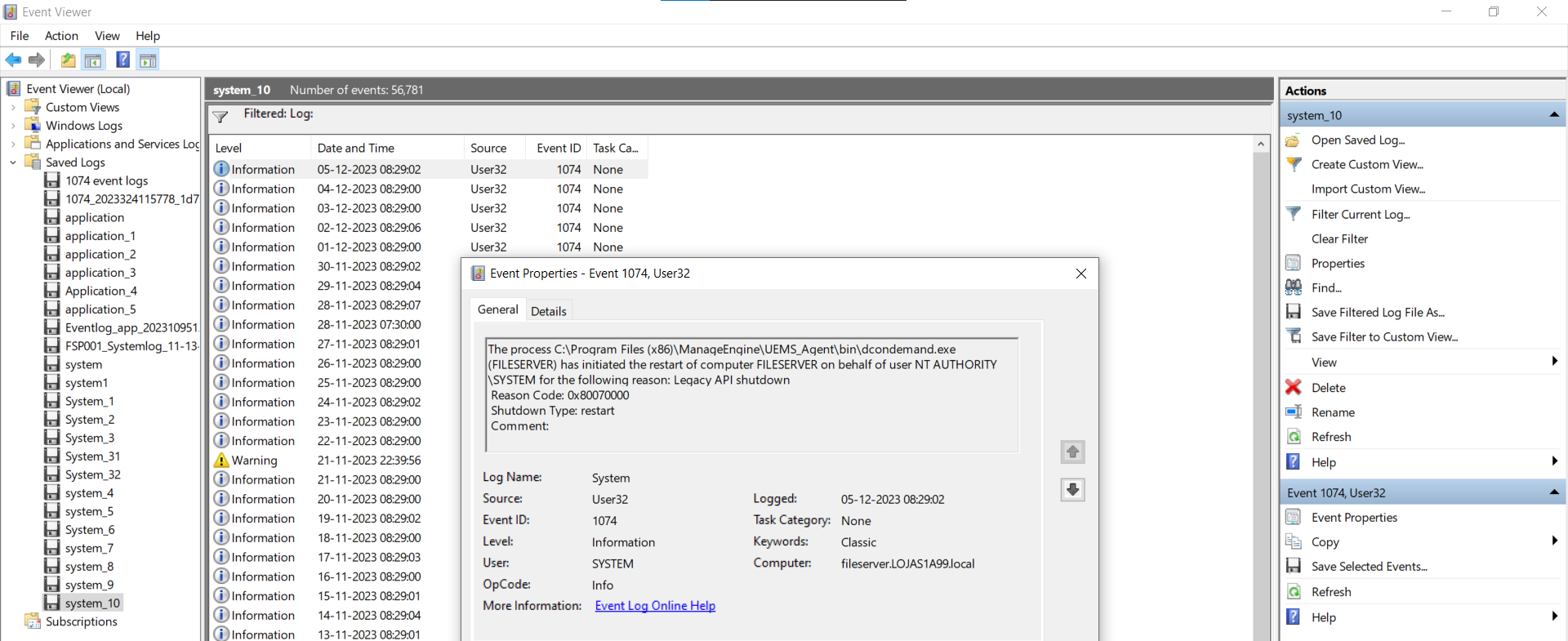Select the event dated 28-11-2023 07:30:00
The width and height of the screenshot is (1568, 641).
[335, 324]
